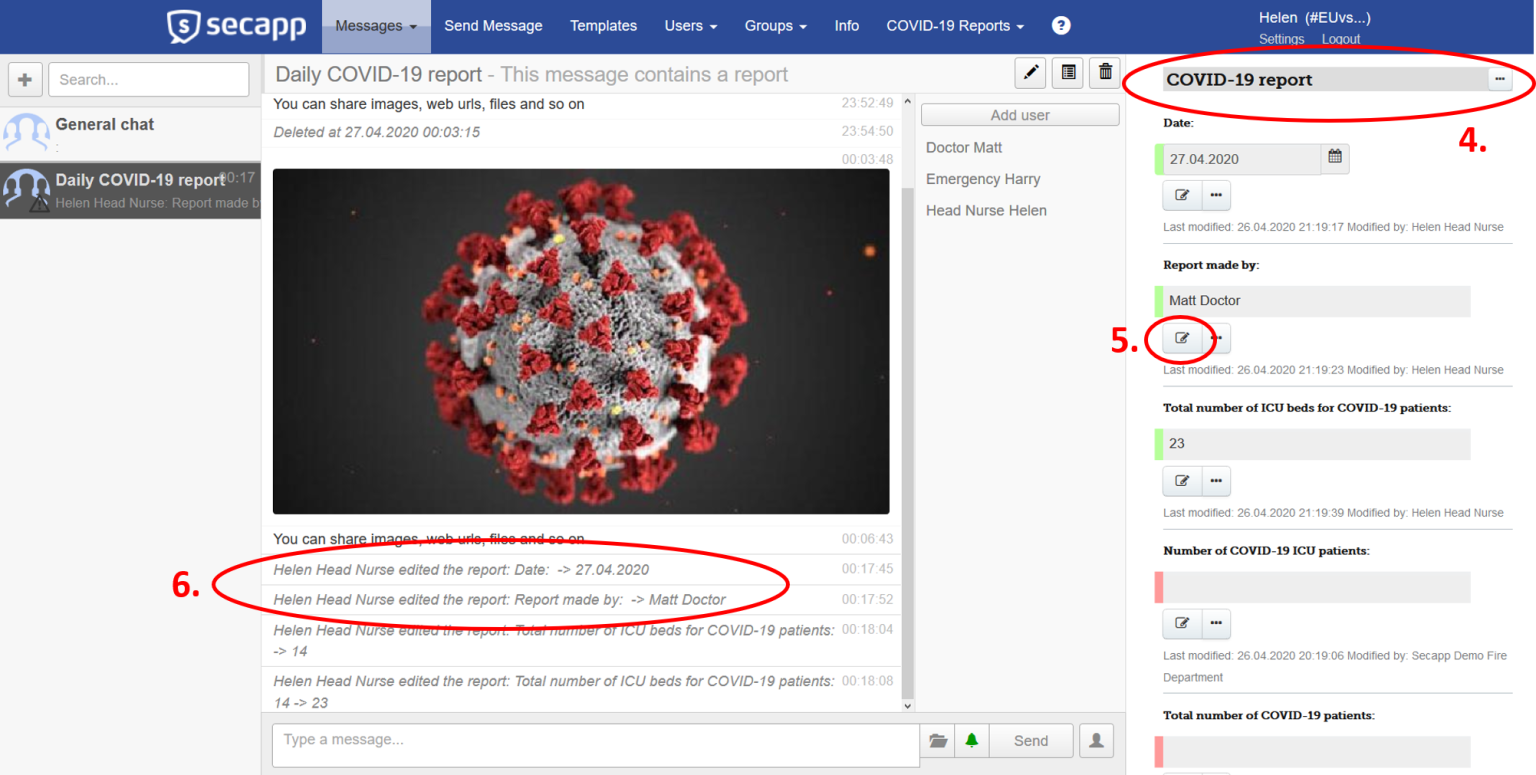
Task: Edit the COVID-19 ICU patients field pencil icon
Action: point(1181,623)
